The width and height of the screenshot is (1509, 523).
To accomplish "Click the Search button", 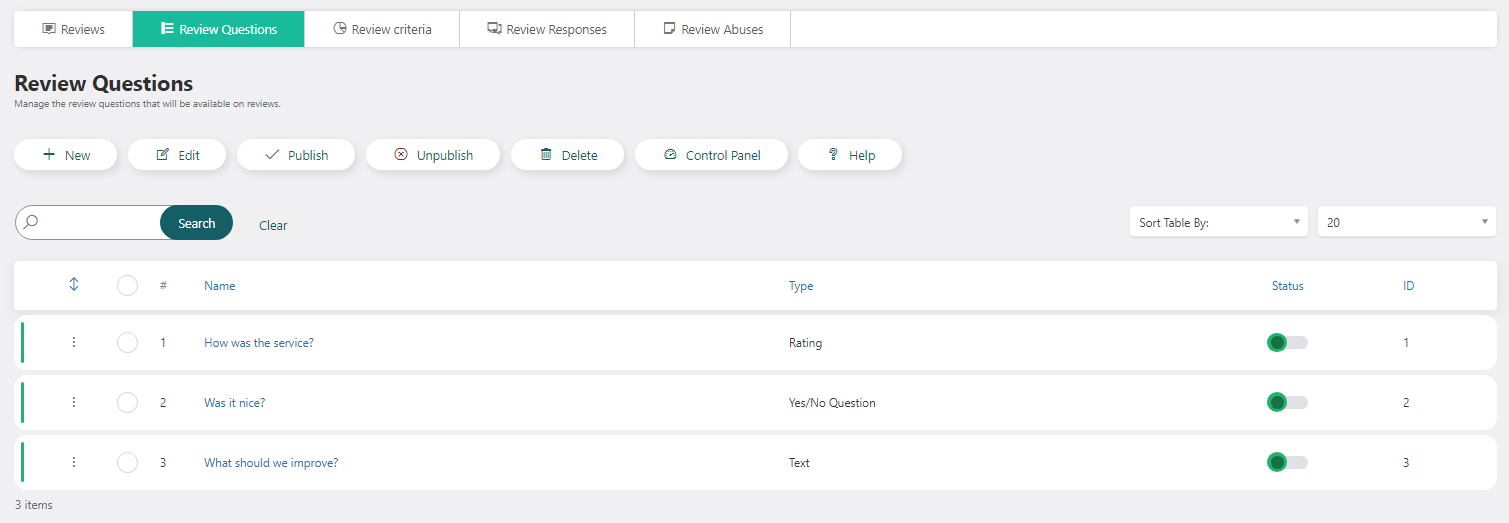I will tap(197, 223).
